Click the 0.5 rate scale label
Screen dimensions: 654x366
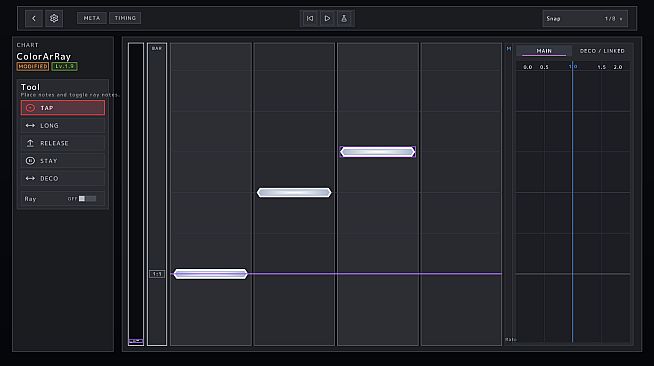click(544, 67)
